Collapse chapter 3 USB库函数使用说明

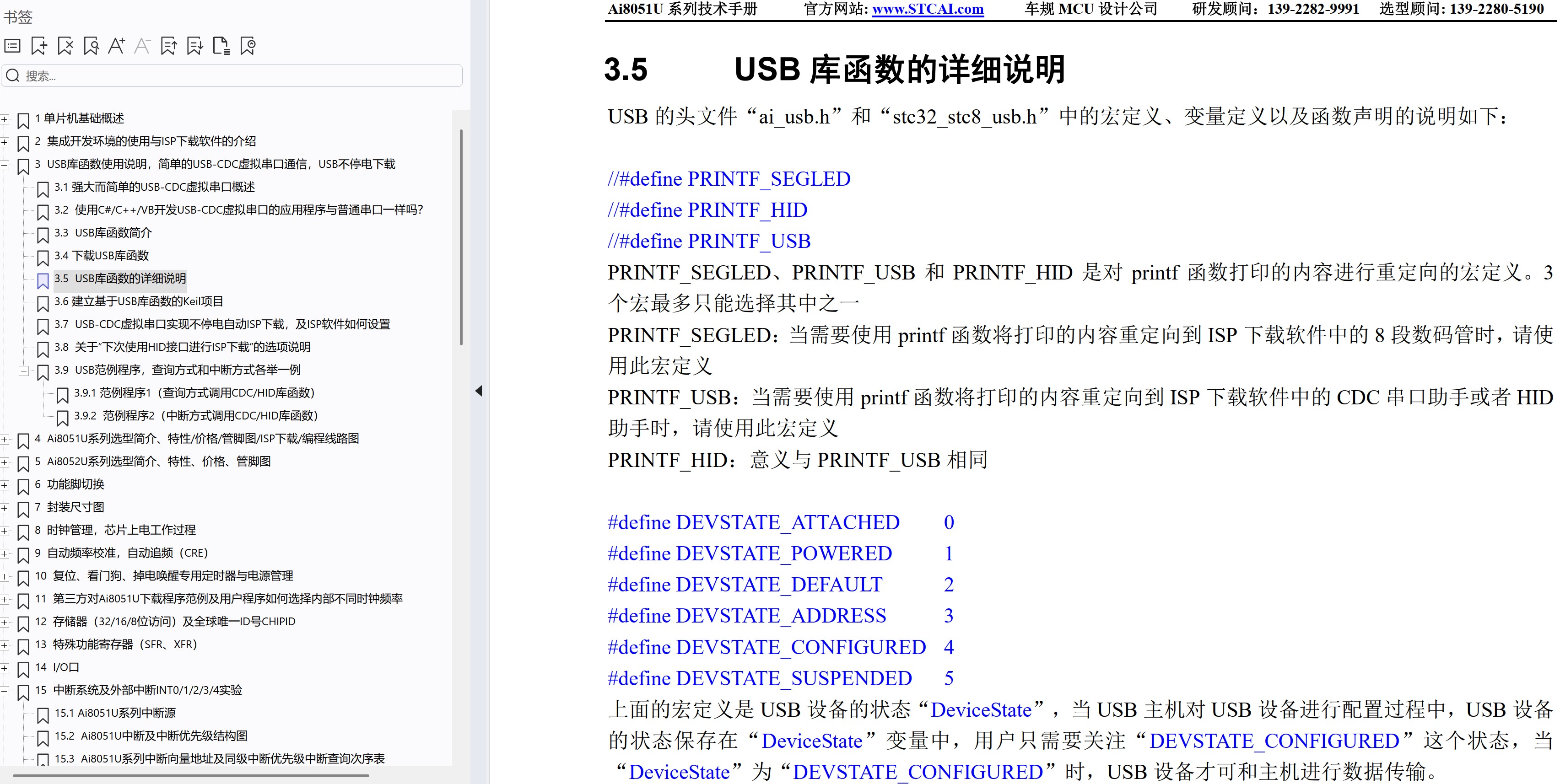coord(4,165)
